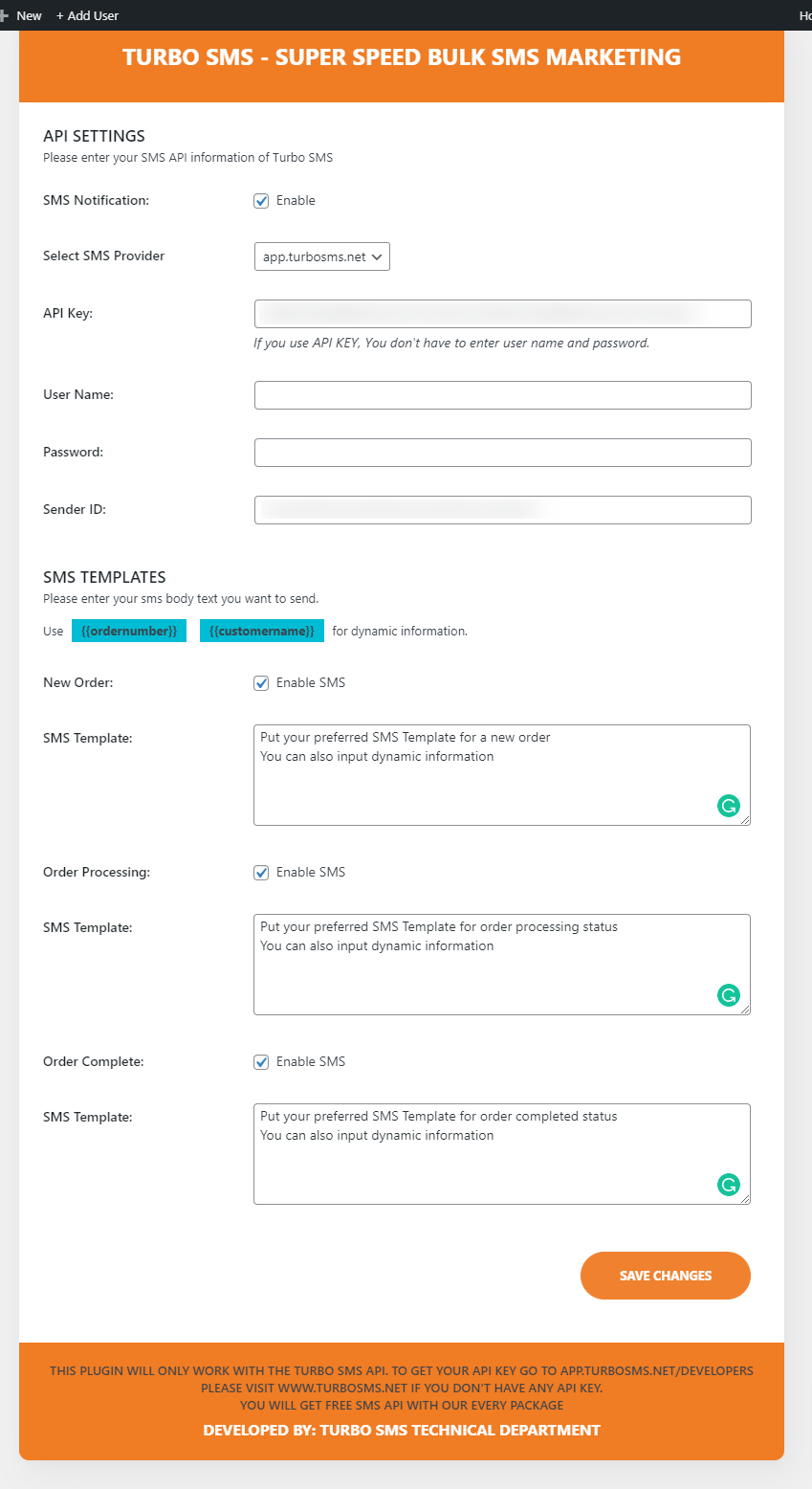Click Grammarly icon in Order Complete template
812x1489 pixels.
(x=729, y=1185)
